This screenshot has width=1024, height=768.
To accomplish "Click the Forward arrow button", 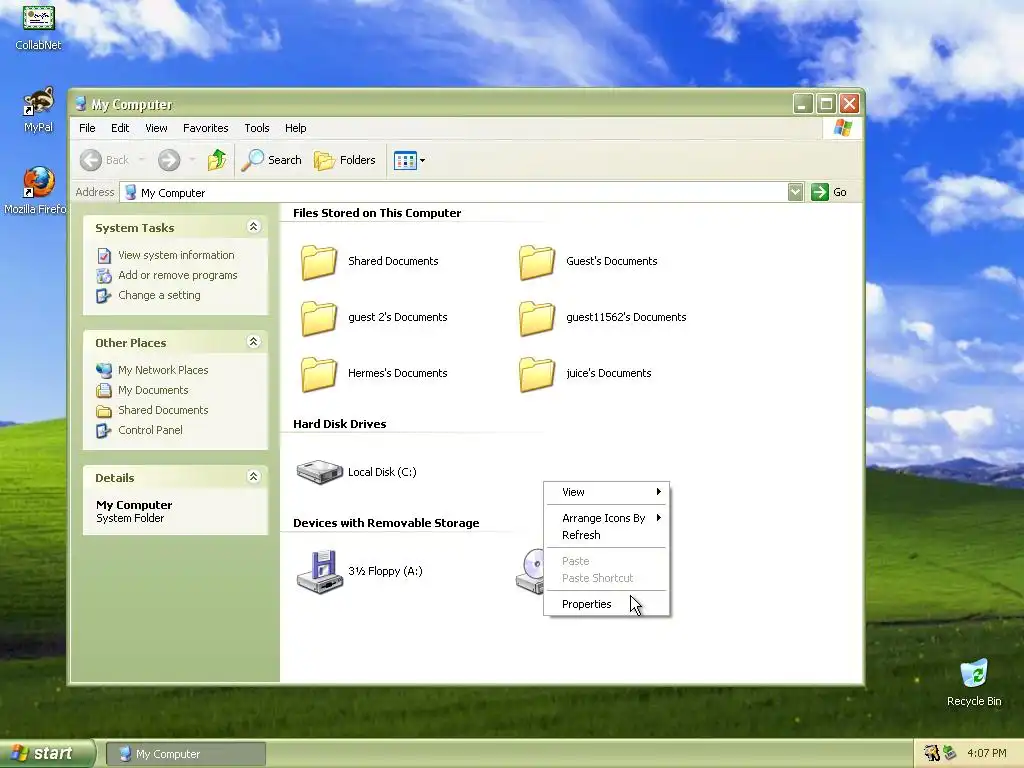I will tap(169, 160).
